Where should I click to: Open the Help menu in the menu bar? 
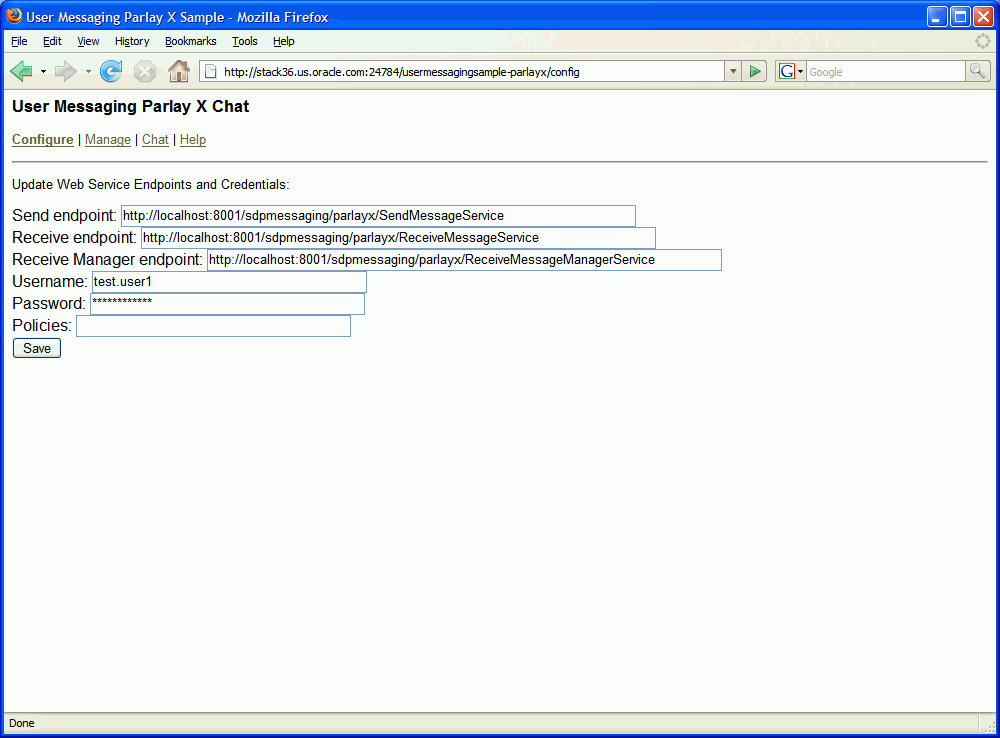pyautogui.click(x=284, y=41)
